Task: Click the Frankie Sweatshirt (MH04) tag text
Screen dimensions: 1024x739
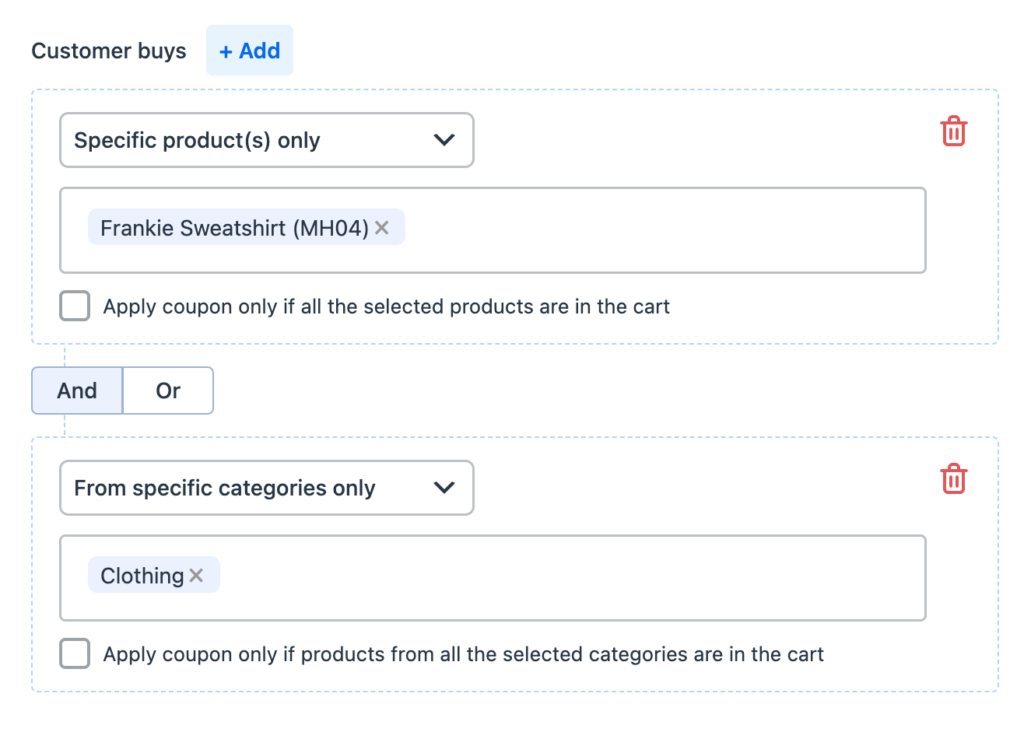Action: coord(234,228)
